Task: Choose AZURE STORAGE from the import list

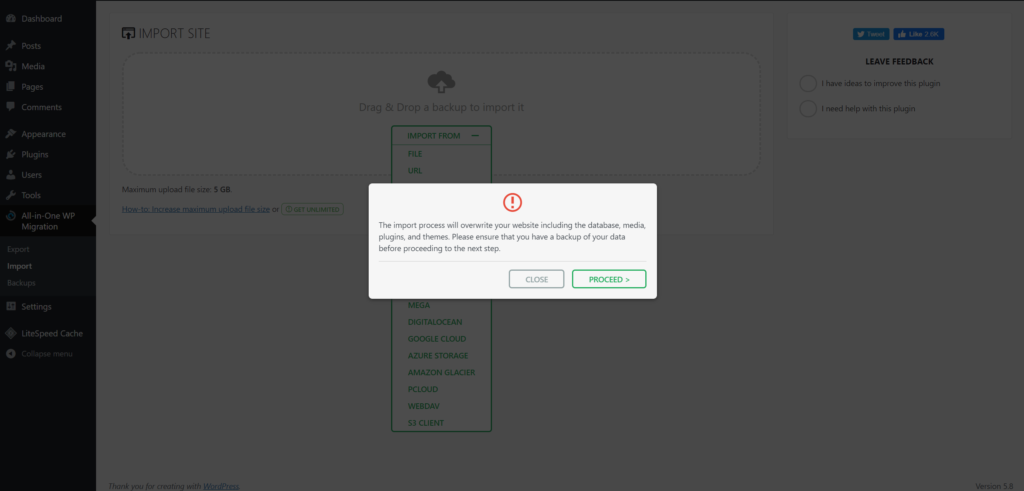Action: [x=438, y=356]
